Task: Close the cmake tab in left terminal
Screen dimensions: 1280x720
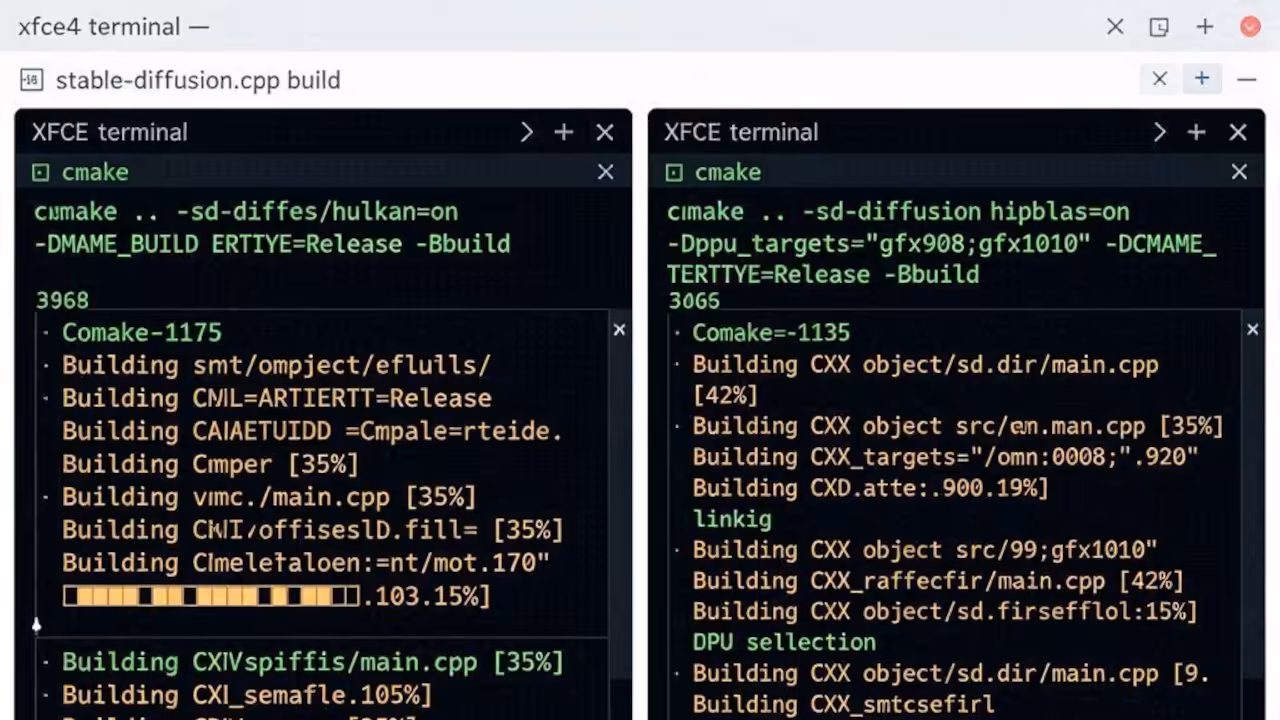Action: tap(605, 172)
